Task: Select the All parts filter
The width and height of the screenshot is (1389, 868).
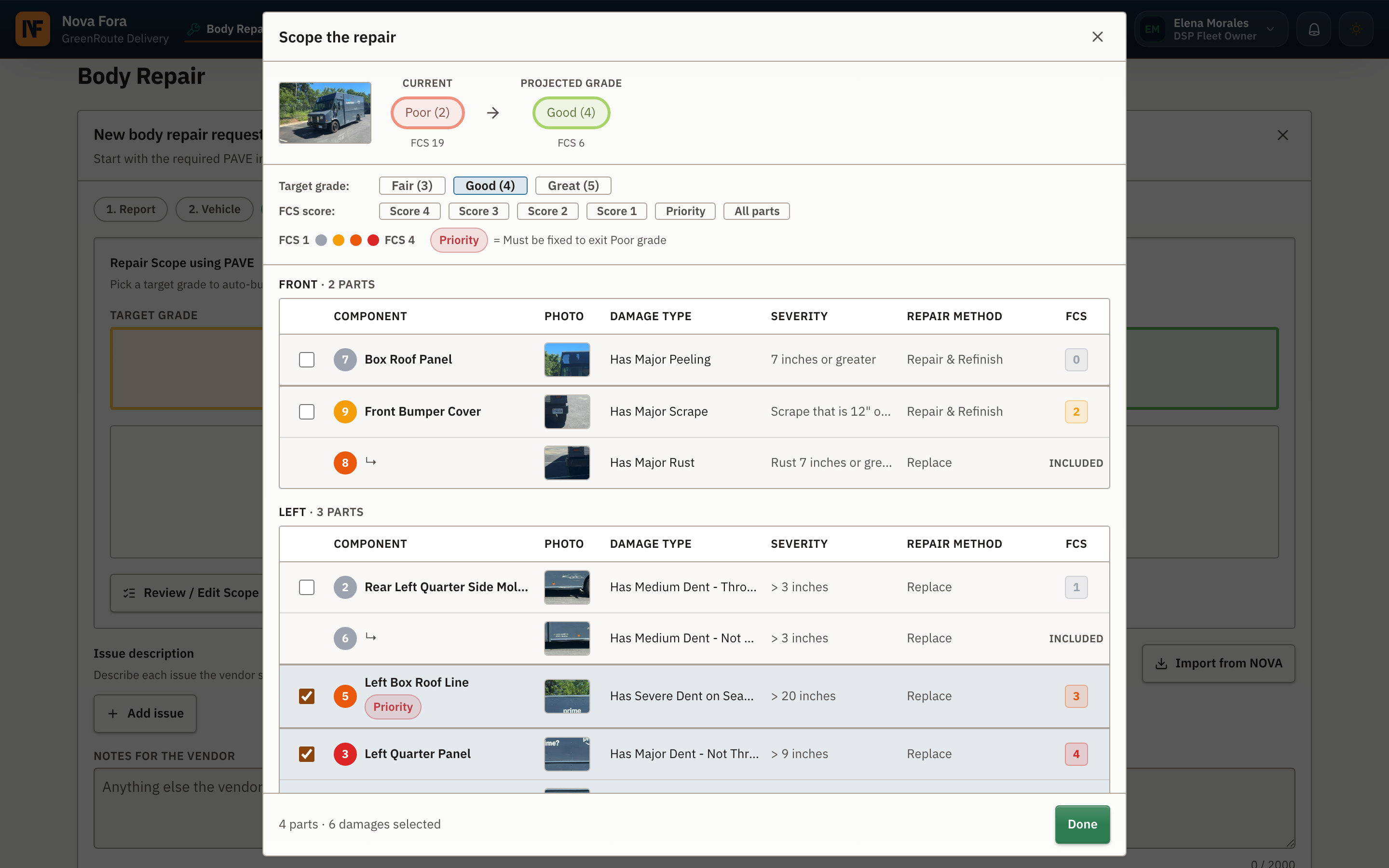Action: 757,211
